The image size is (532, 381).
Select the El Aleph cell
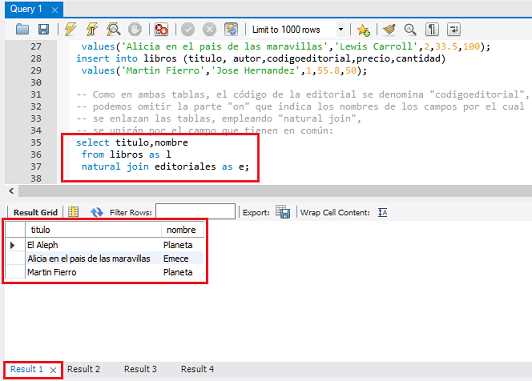[93, 245]
